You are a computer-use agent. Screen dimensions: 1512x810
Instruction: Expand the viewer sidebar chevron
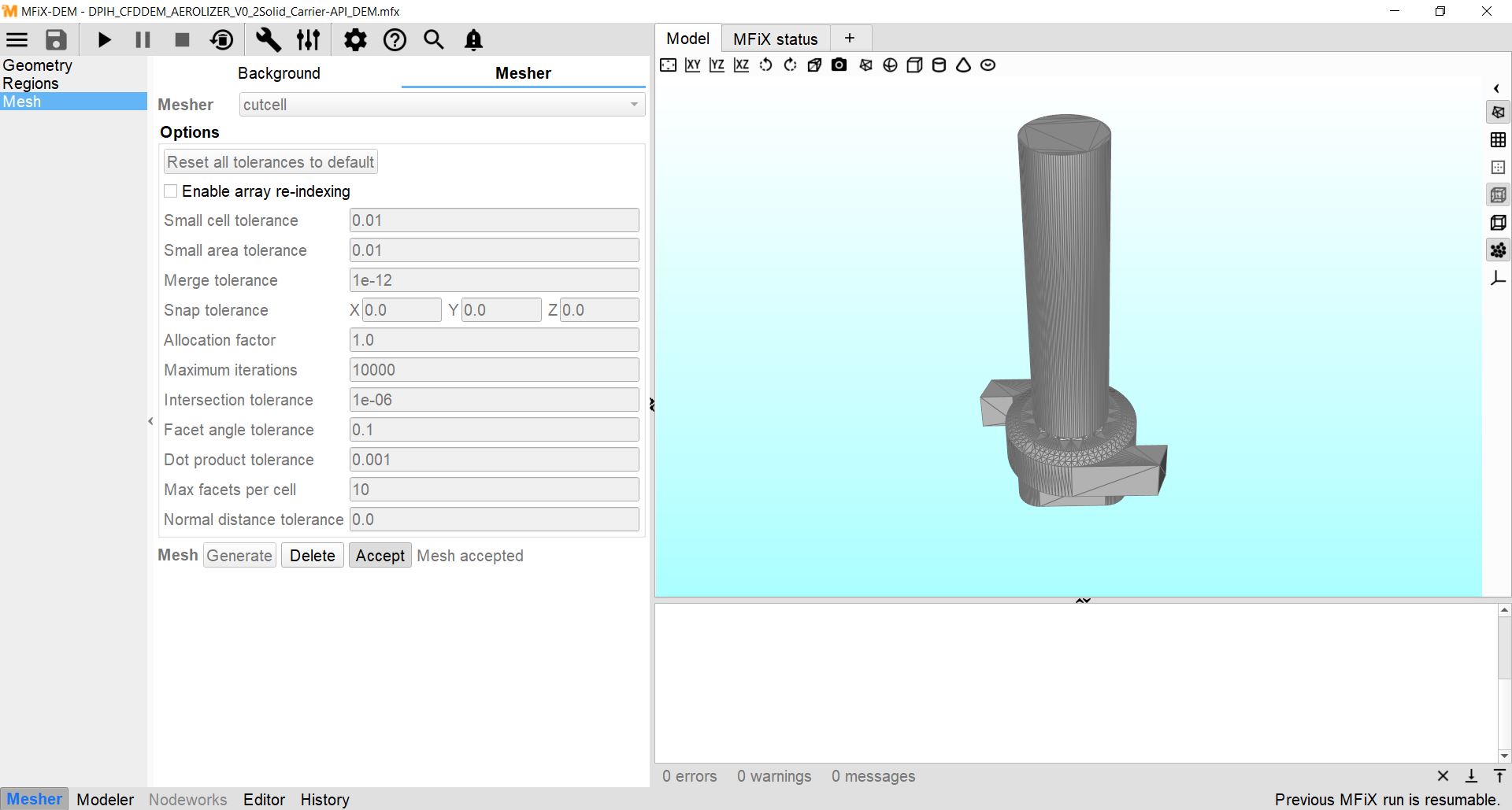pos(1496,89)
